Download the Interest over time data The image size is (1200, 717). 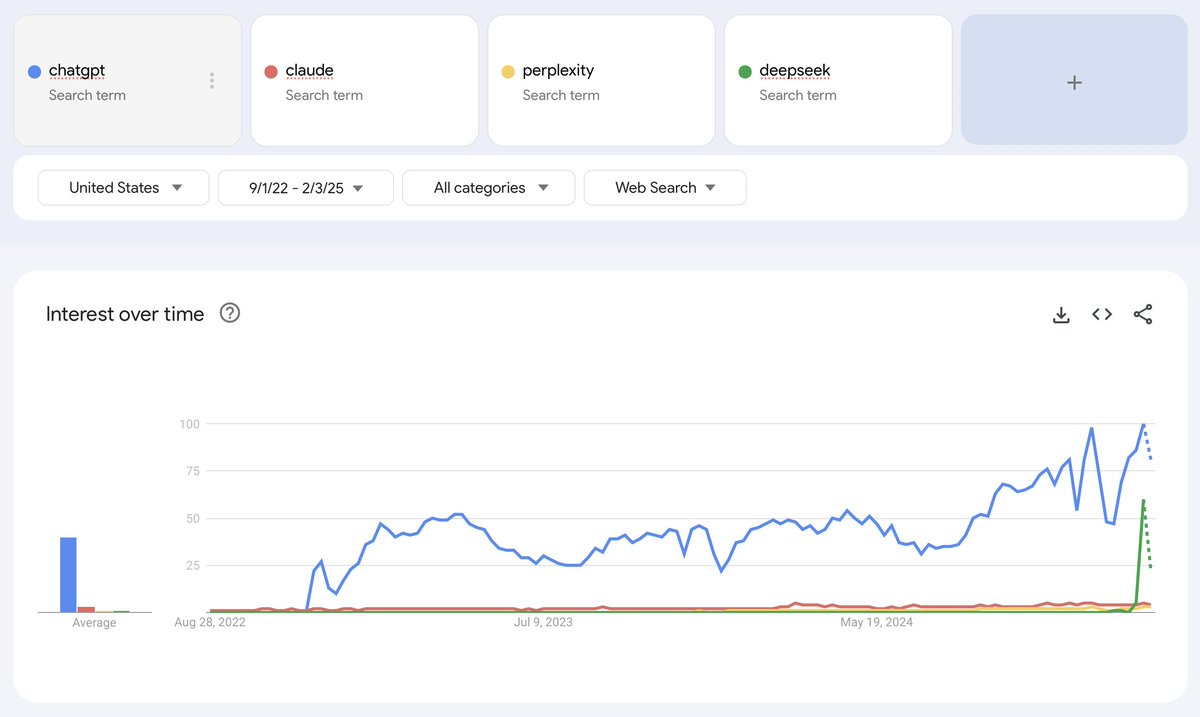click(1061, 315)
